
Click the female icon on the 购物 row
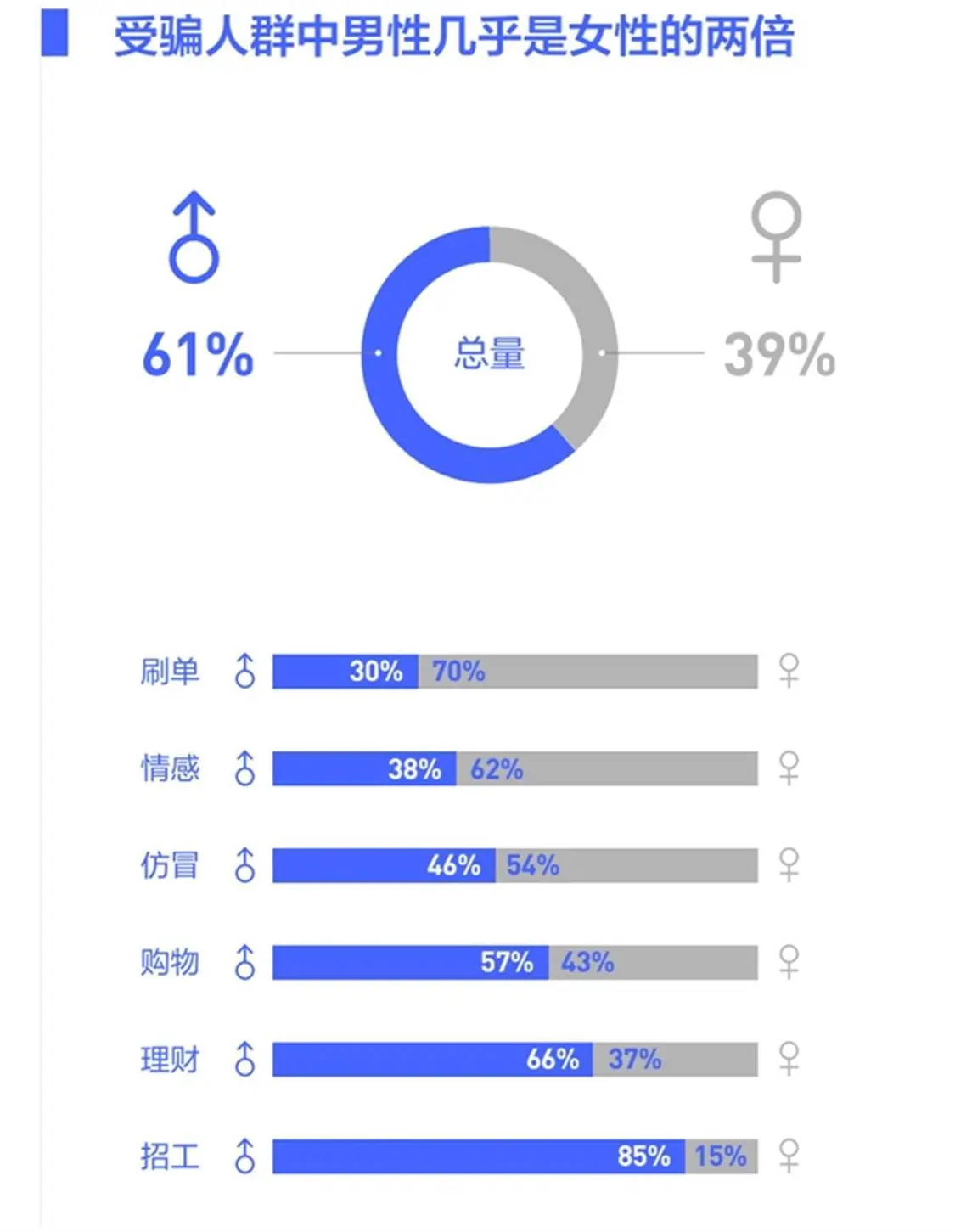click(789, 962)
